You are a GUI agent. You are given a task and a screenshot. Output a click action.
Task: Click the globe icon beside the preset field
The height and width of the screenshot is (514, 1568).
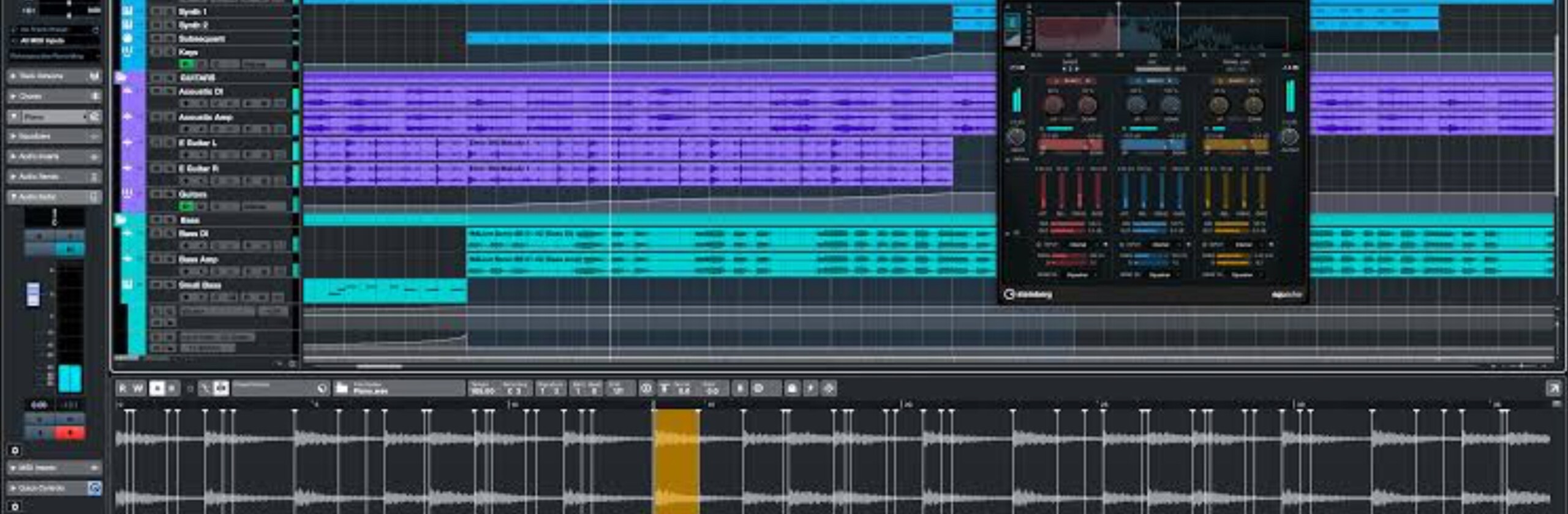point(323,388)
